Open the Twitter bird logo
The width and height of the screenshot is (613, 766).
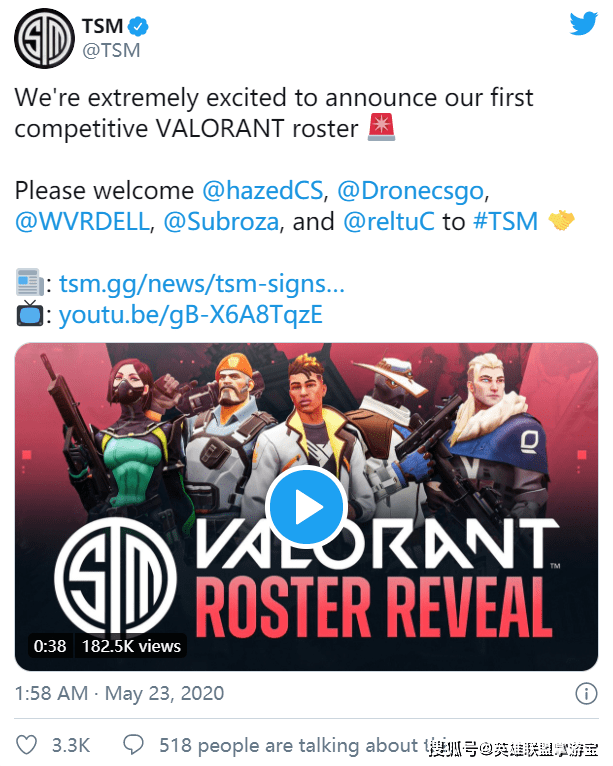tap(584, 23)
